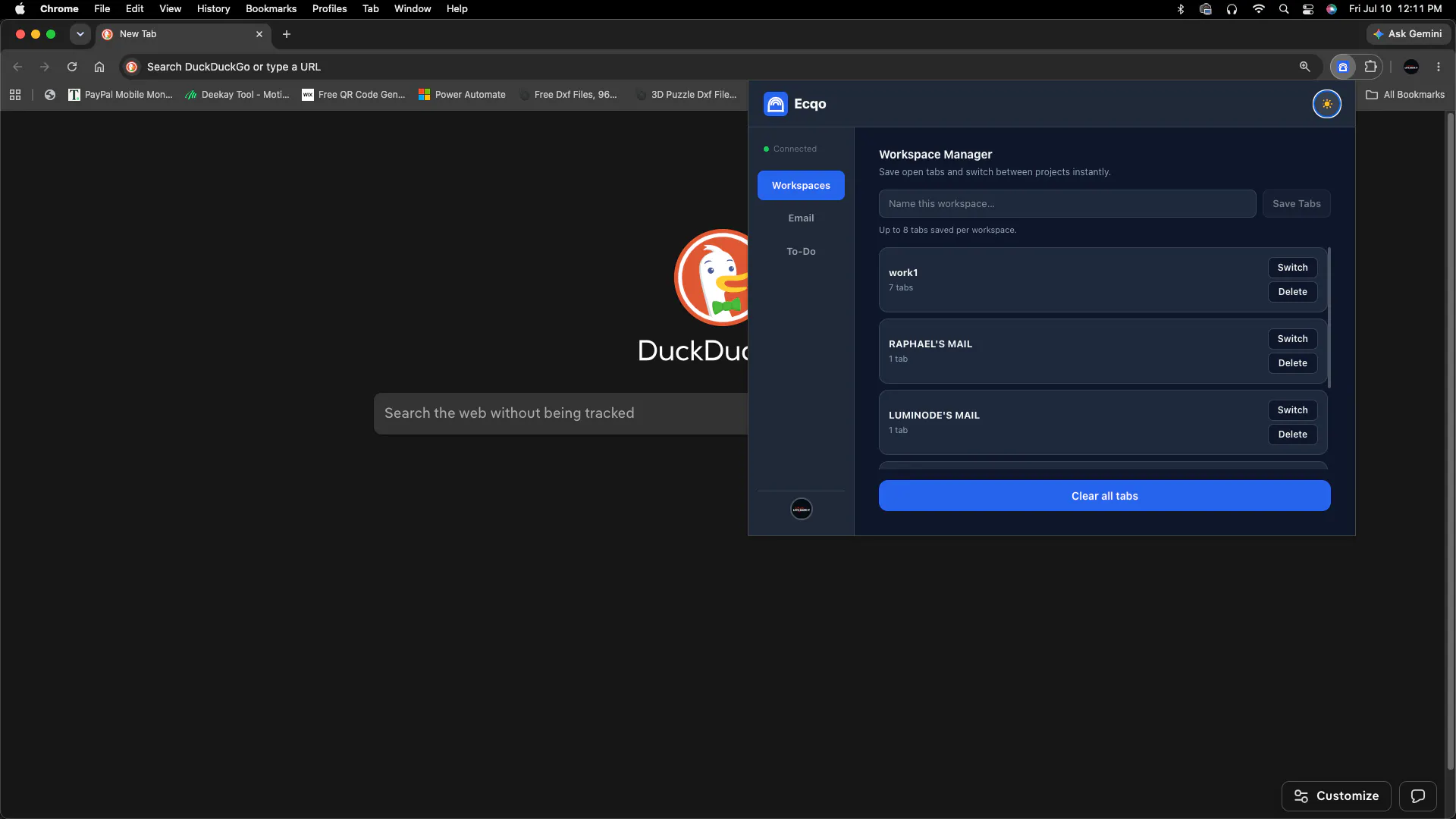1456x819 pixels.
Task: Open the All Bookmarks folder
Action: [x=1405, y=95]
